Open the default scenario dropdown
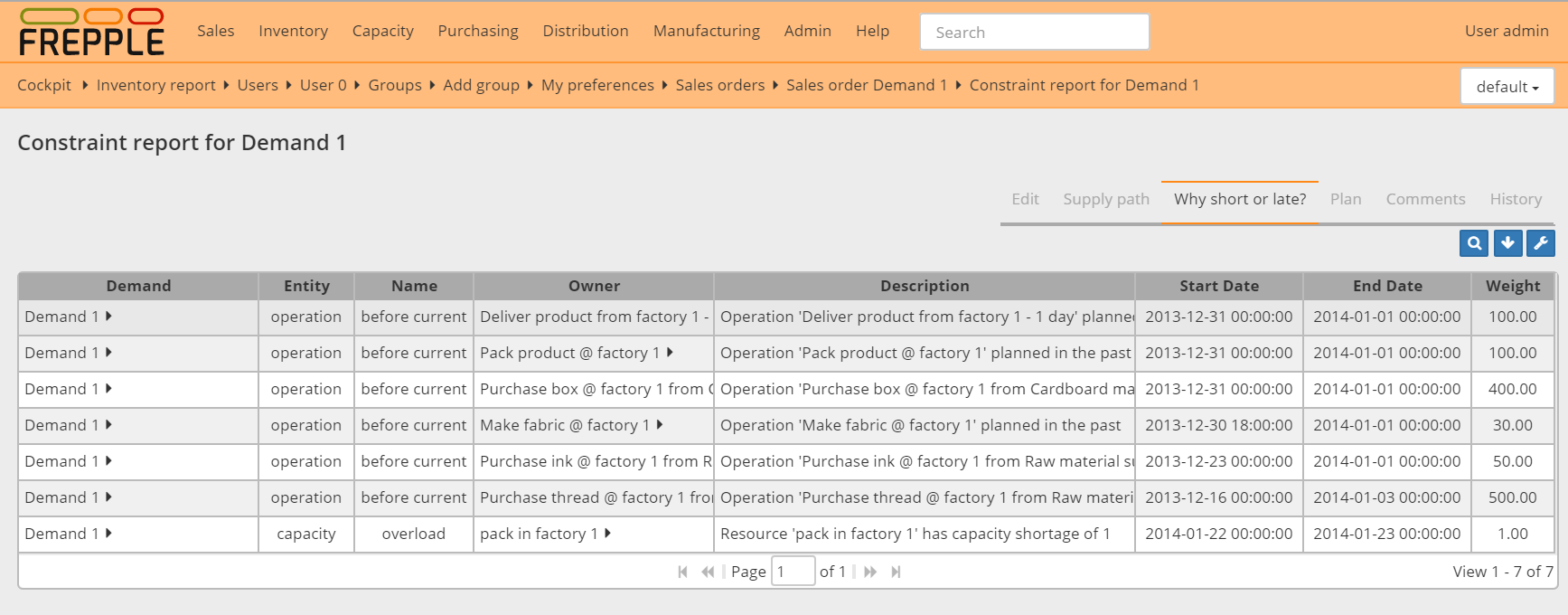1568x615 pixels. click(1507, 87)
